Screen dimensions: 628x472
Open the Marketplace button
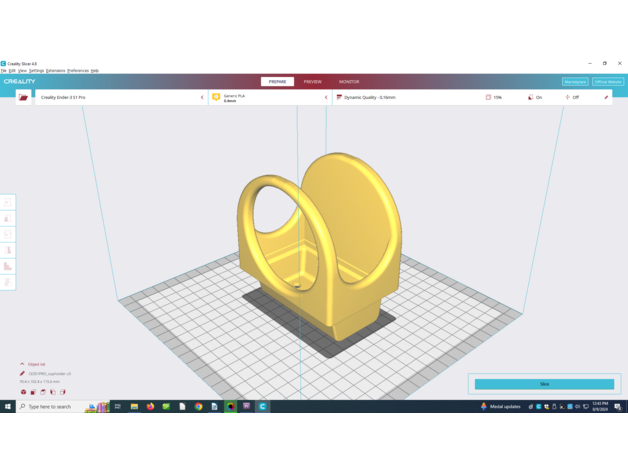(x=575, y=82)
